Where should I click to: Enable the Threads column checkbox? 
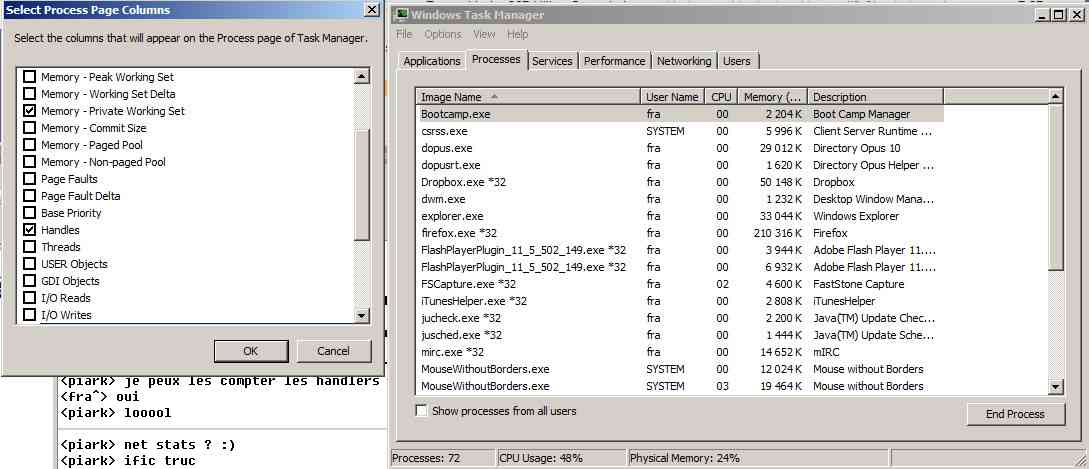click(30, 247)
